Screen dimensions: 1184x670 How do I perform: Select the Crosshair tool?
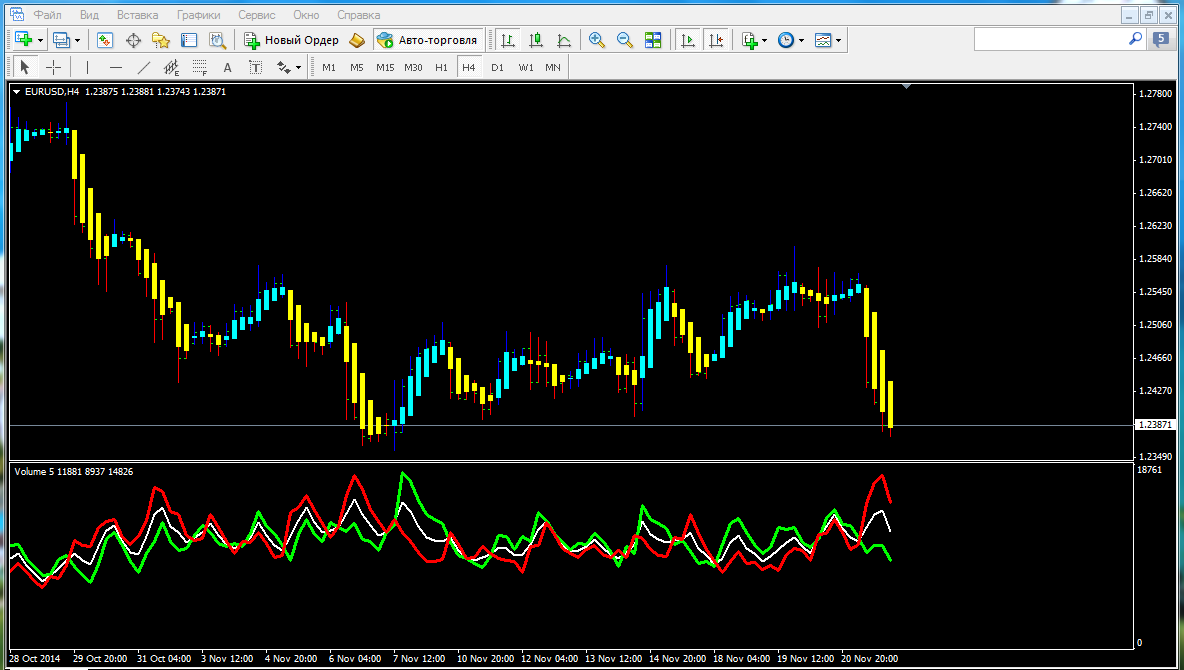(x=54, y=67)
